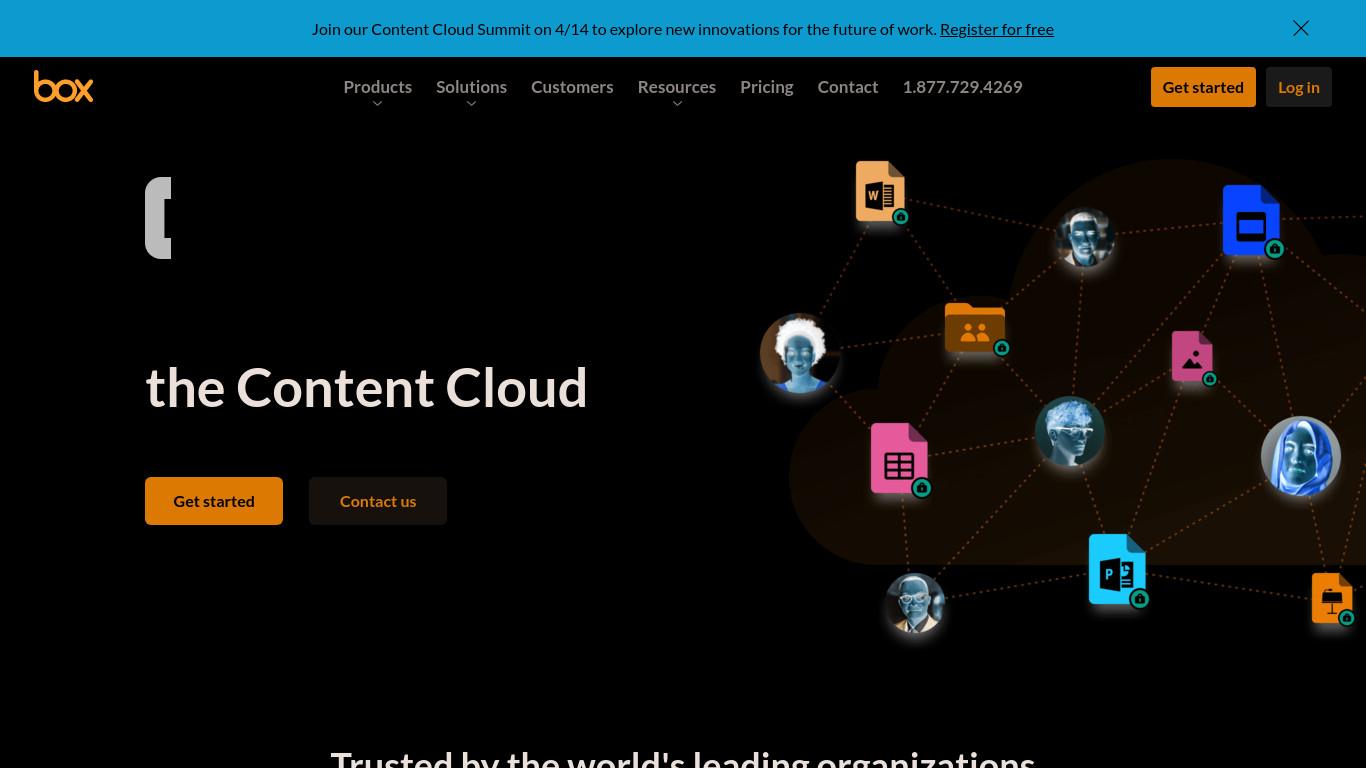Click the Word document icon
This screenshot has height=768, width=1366.
coord(880,191)
